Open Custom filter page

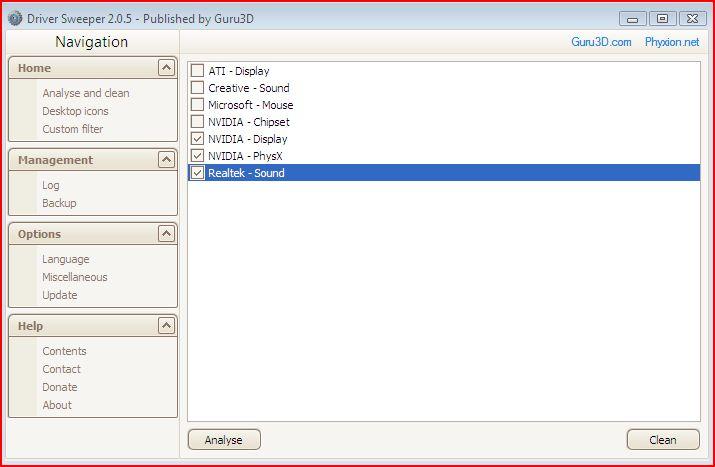point(73,129)
